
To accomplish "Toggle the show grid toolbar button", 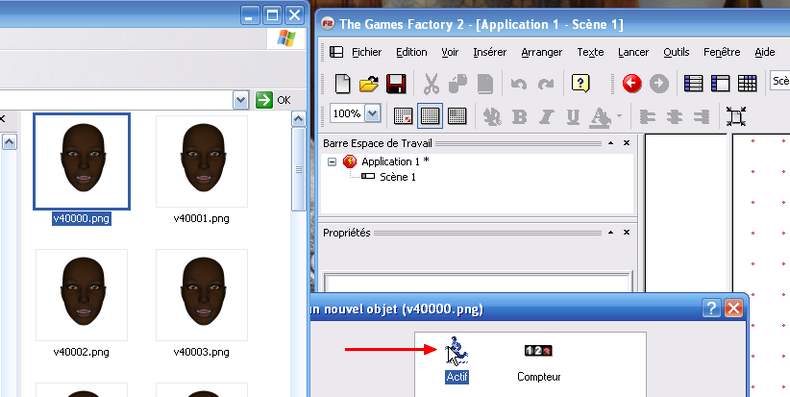I will coord(430,116).
